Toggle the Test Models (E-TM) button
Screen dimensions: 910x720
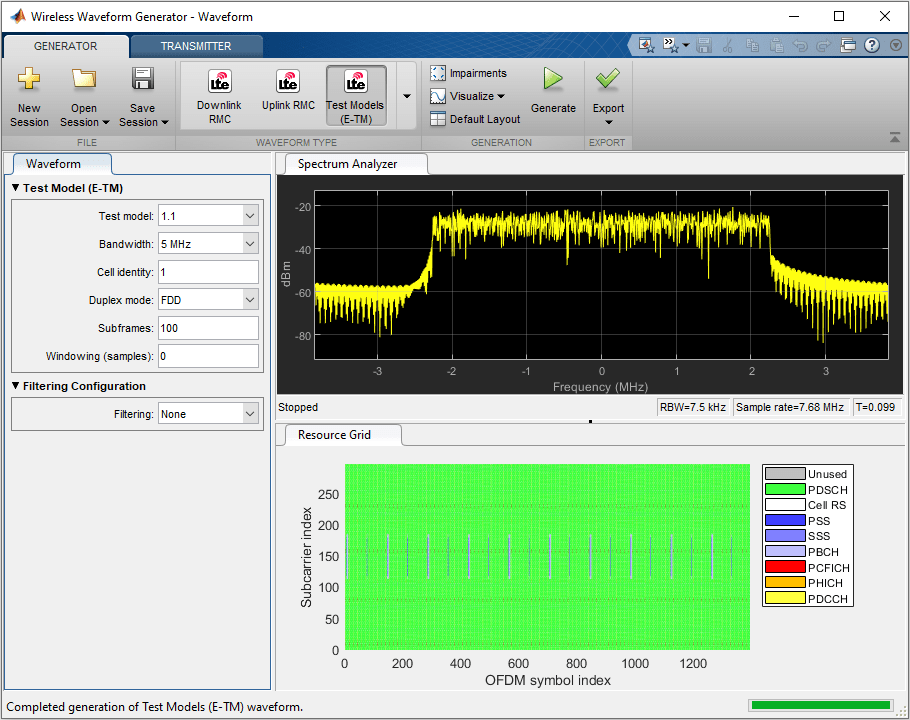click(355, 96)
